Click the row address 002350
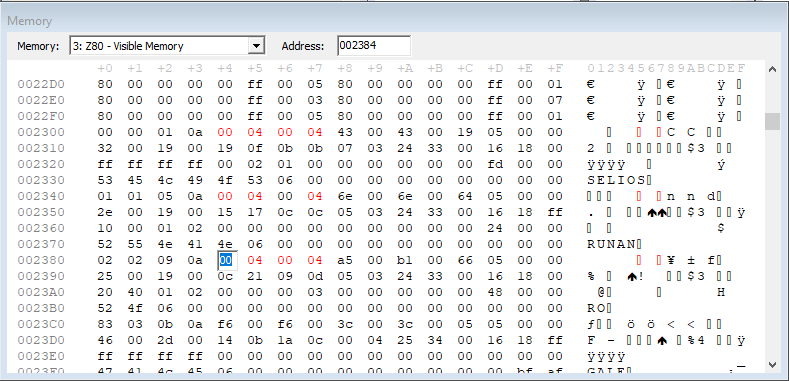 pyautogui.click(x=41, y=212)
